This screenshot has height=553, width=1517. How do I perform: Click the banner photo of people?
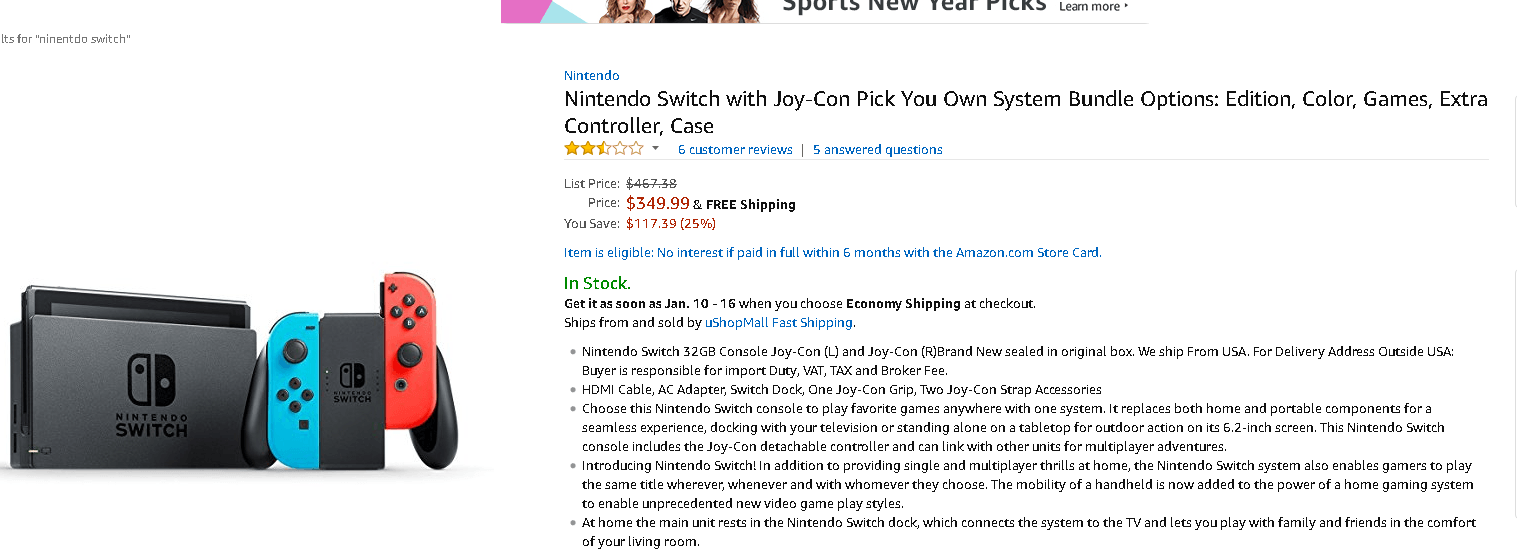[680, 10]
